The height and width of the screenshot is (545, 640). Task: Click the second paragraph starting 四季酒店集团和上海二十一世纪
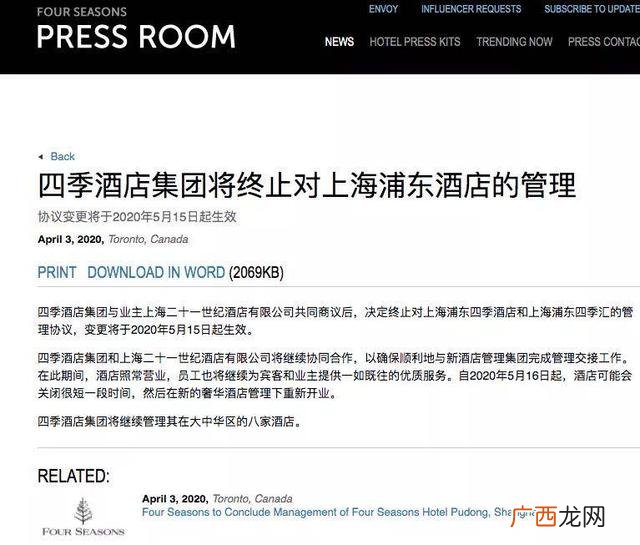335,376
